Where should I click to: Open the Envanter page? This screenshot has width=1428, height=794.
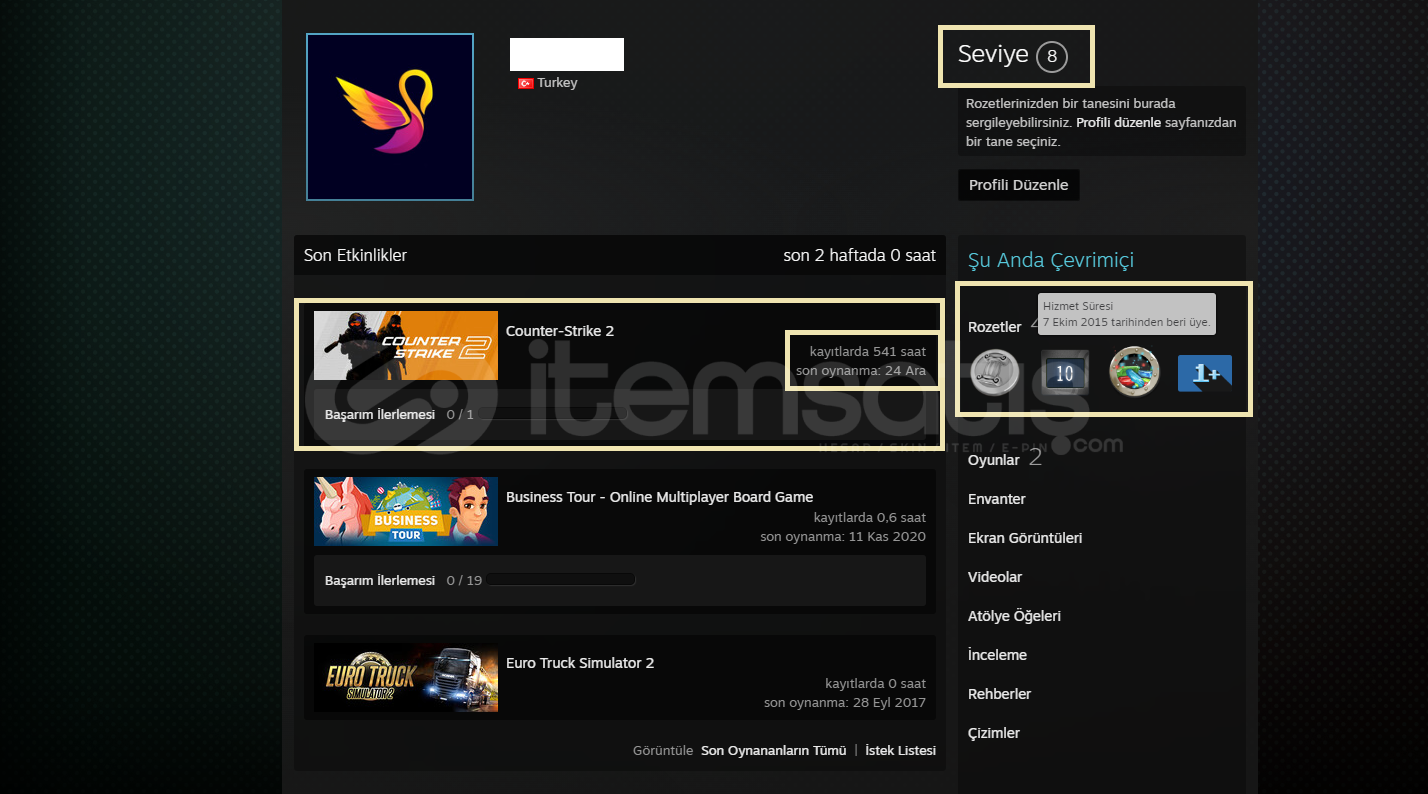(997, 499)
